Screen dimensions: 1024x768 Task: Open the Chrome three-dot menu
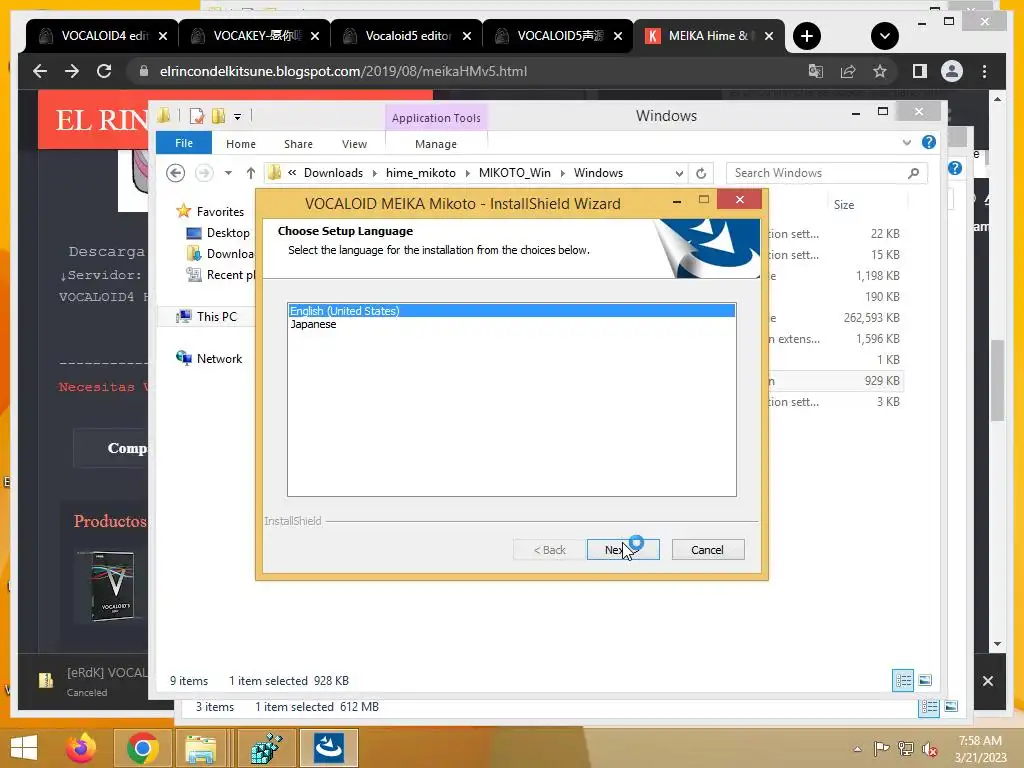click(984, 71)
